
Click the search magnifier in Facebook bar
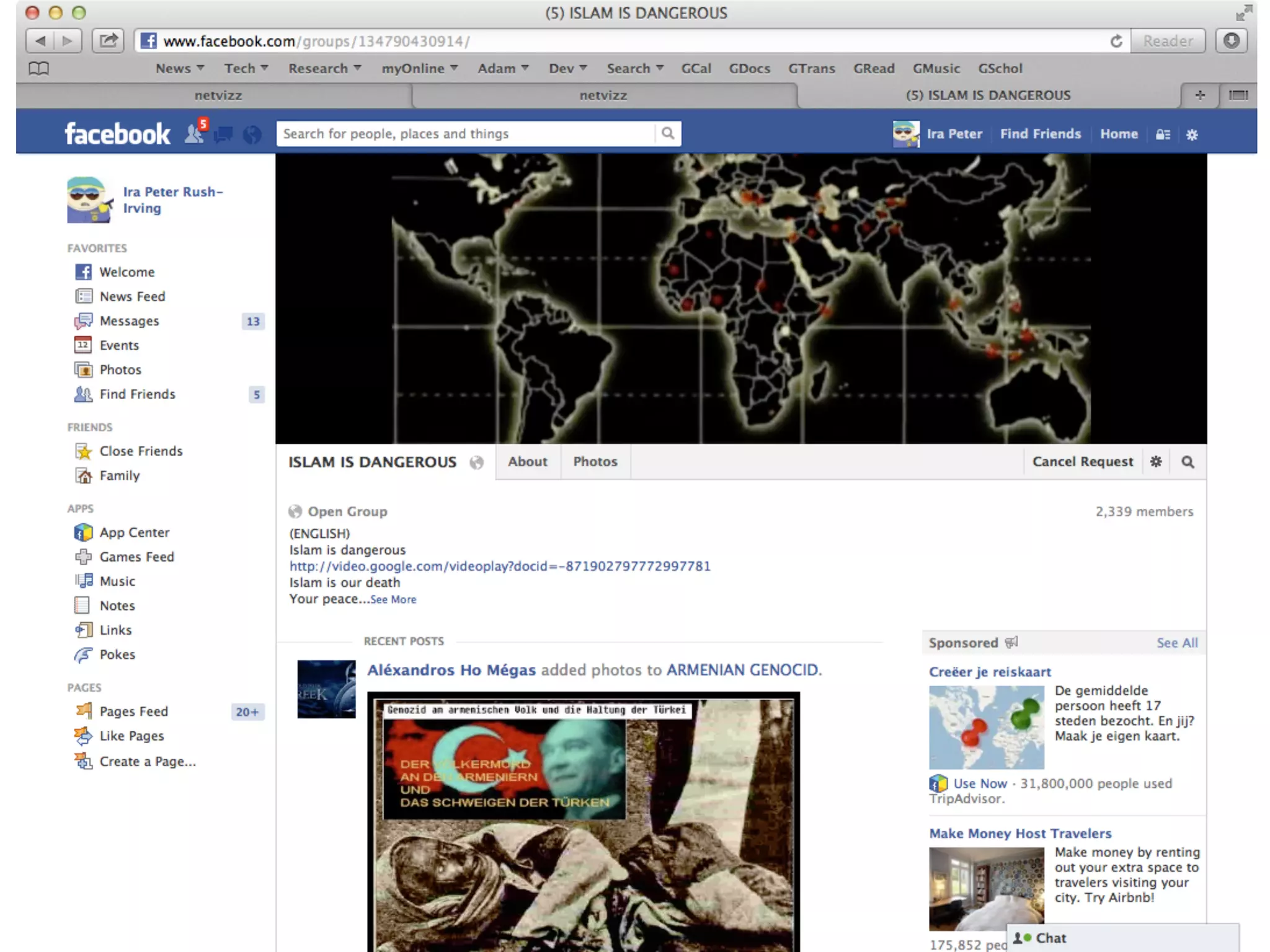click(668, 133)
